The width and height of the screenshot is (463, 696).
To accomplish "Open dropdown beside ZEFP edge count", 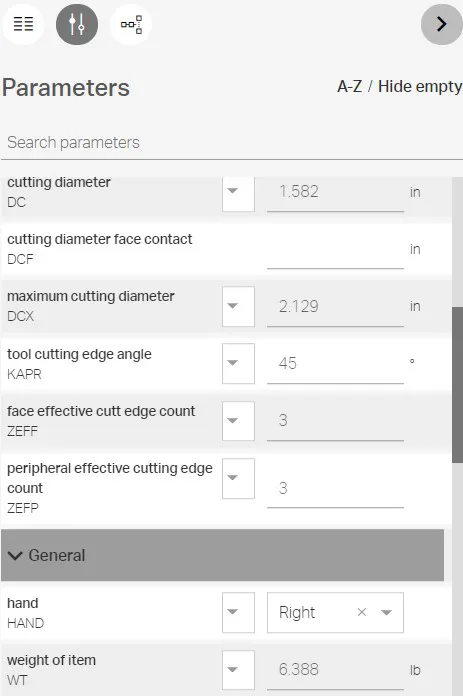I will (238, 478).
